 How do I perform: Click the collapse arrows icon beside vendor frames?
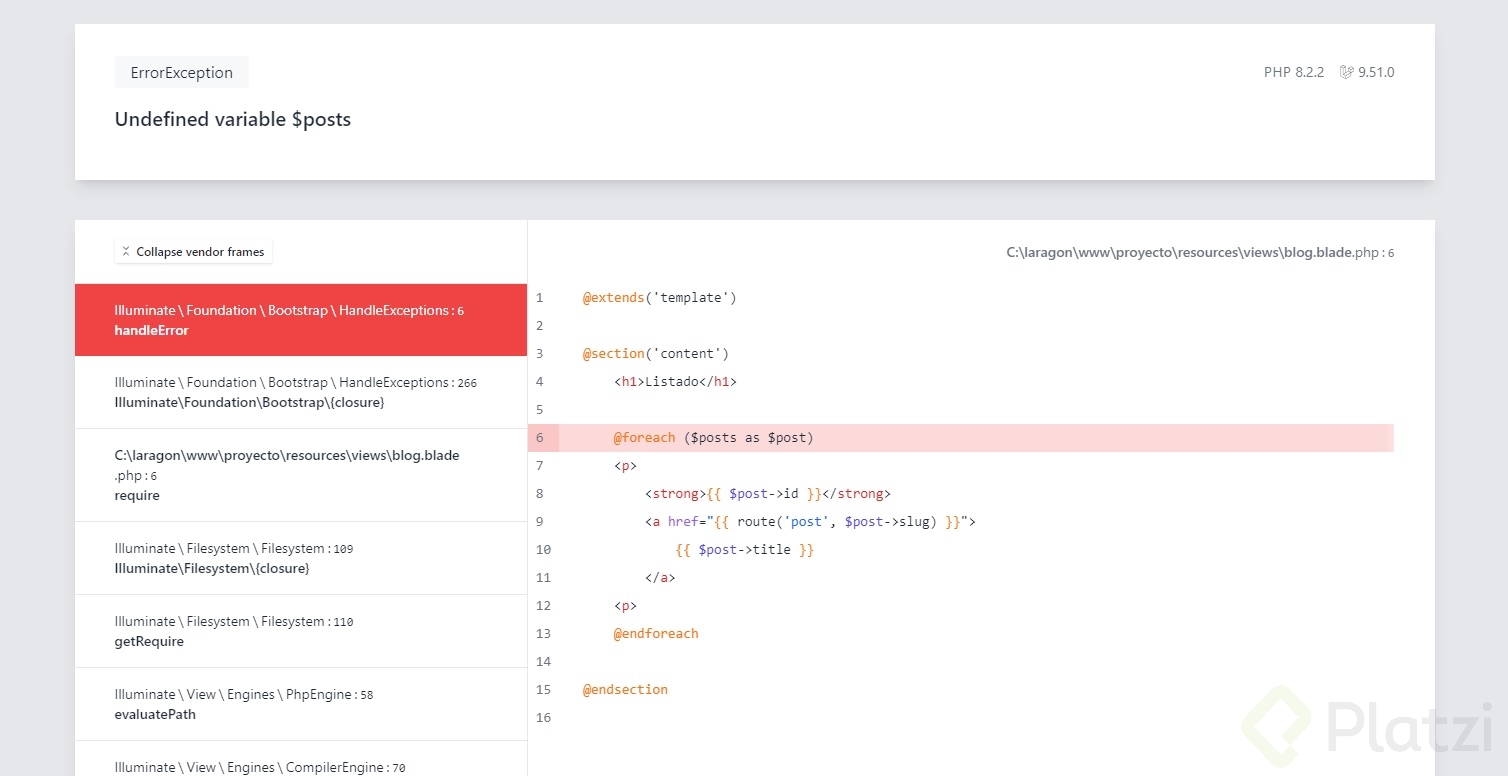(126, 252)
